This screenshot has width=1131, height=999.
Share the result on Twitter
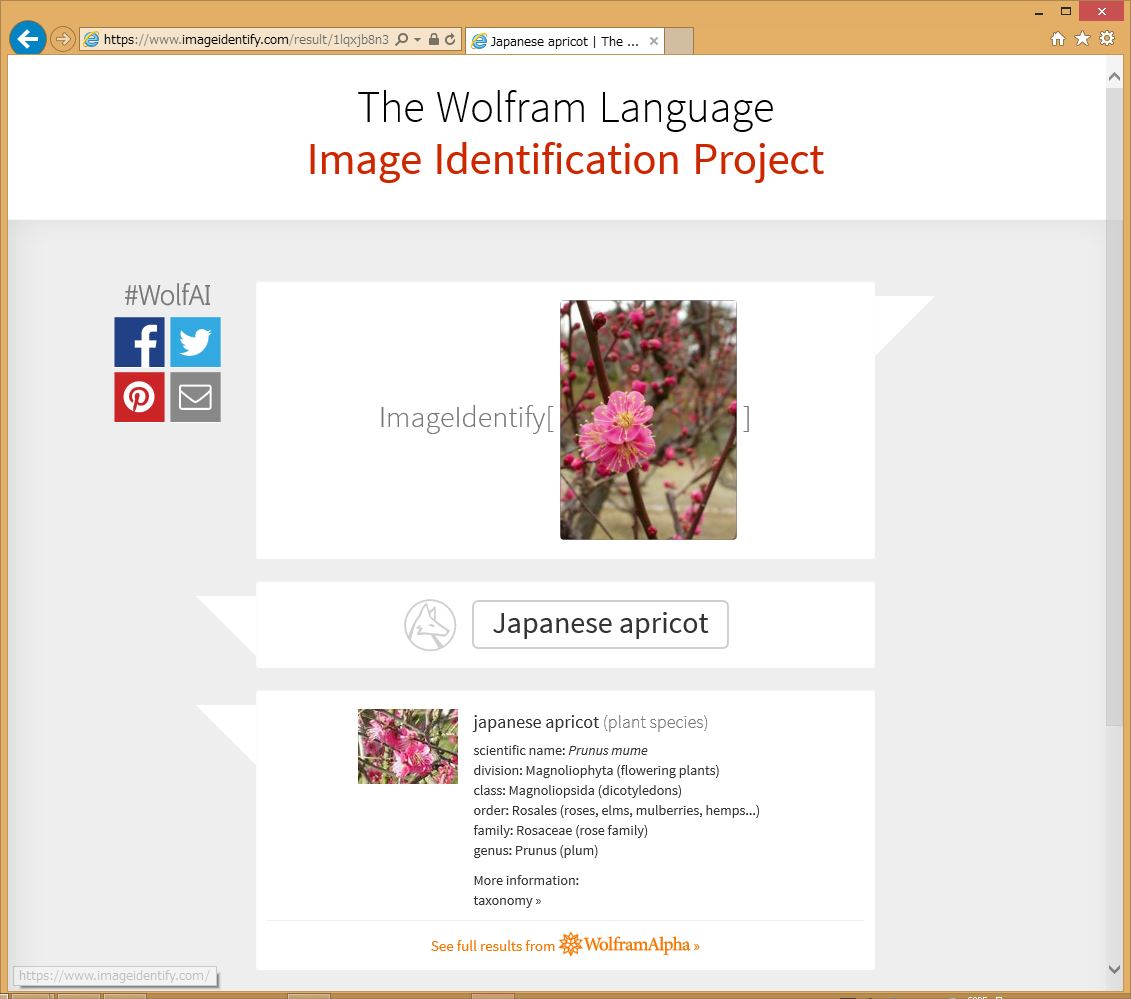tap(195, 342)
